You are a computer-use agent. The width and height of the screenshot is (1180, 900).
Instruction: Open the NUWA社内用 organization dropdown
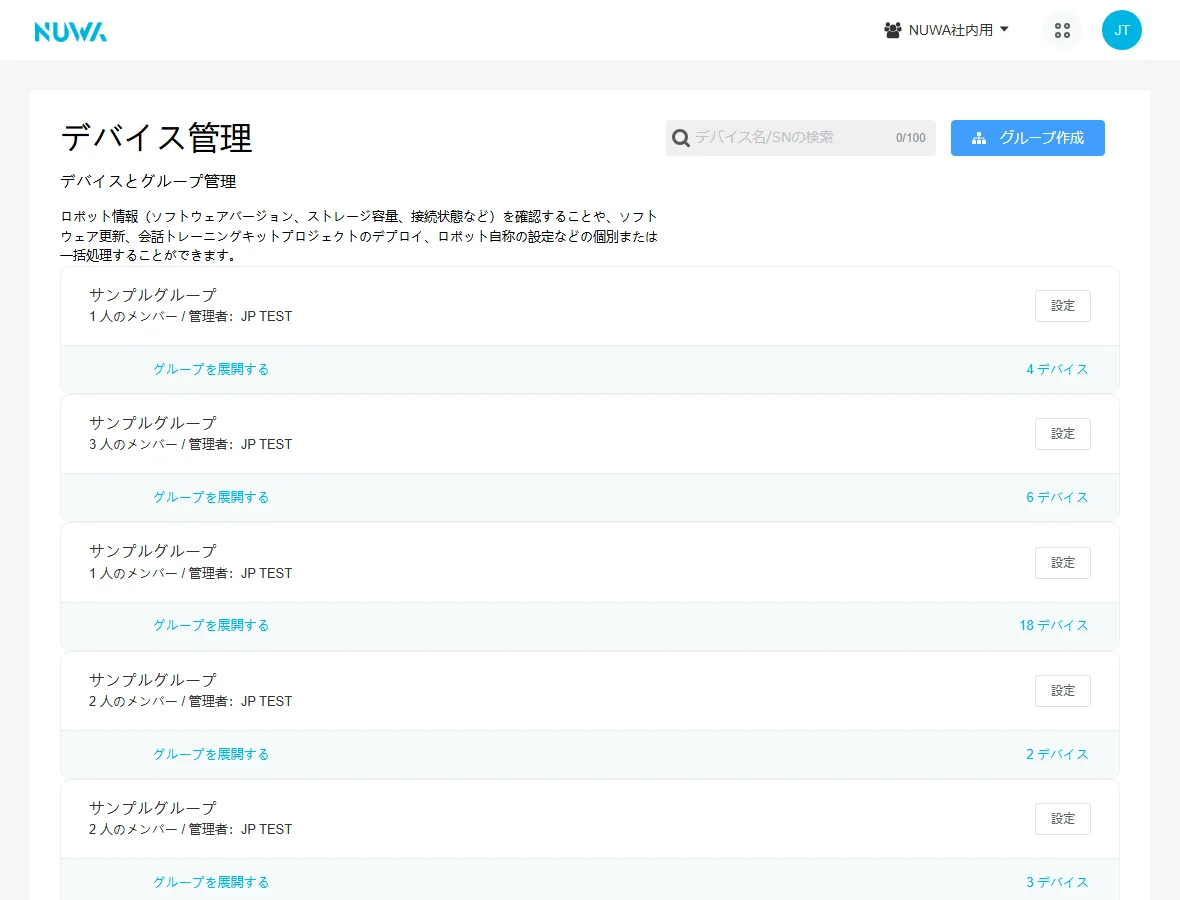coord(946,30)
